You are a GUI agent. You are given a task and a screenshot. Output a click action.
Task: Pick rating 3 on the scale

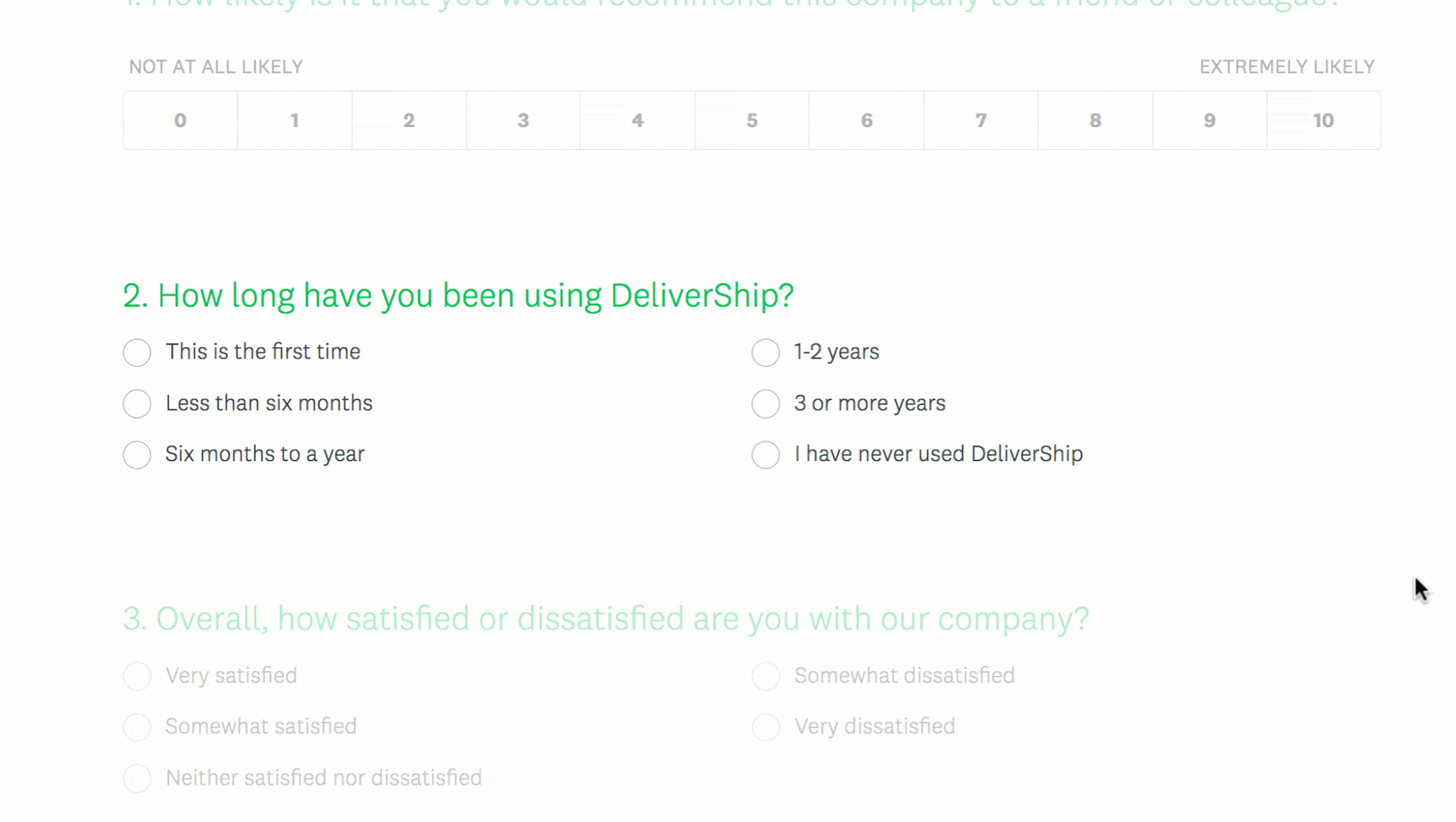click(x=523, y=120)
